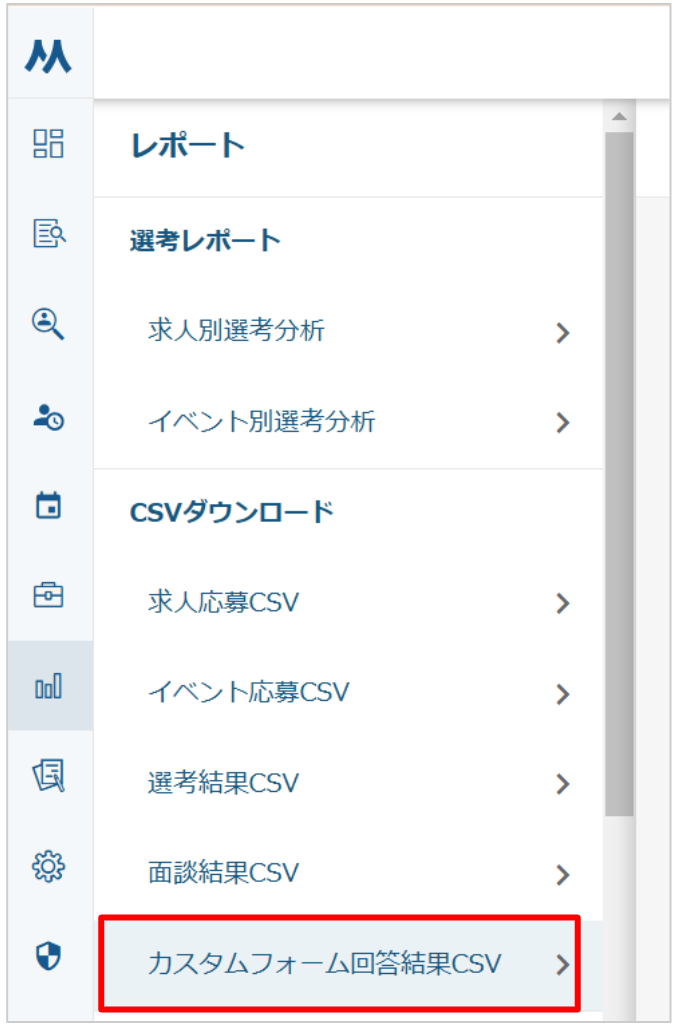Select the bar chart reports icon
The height and width of the screenshot is (1029, 682).
coord(48,686)
